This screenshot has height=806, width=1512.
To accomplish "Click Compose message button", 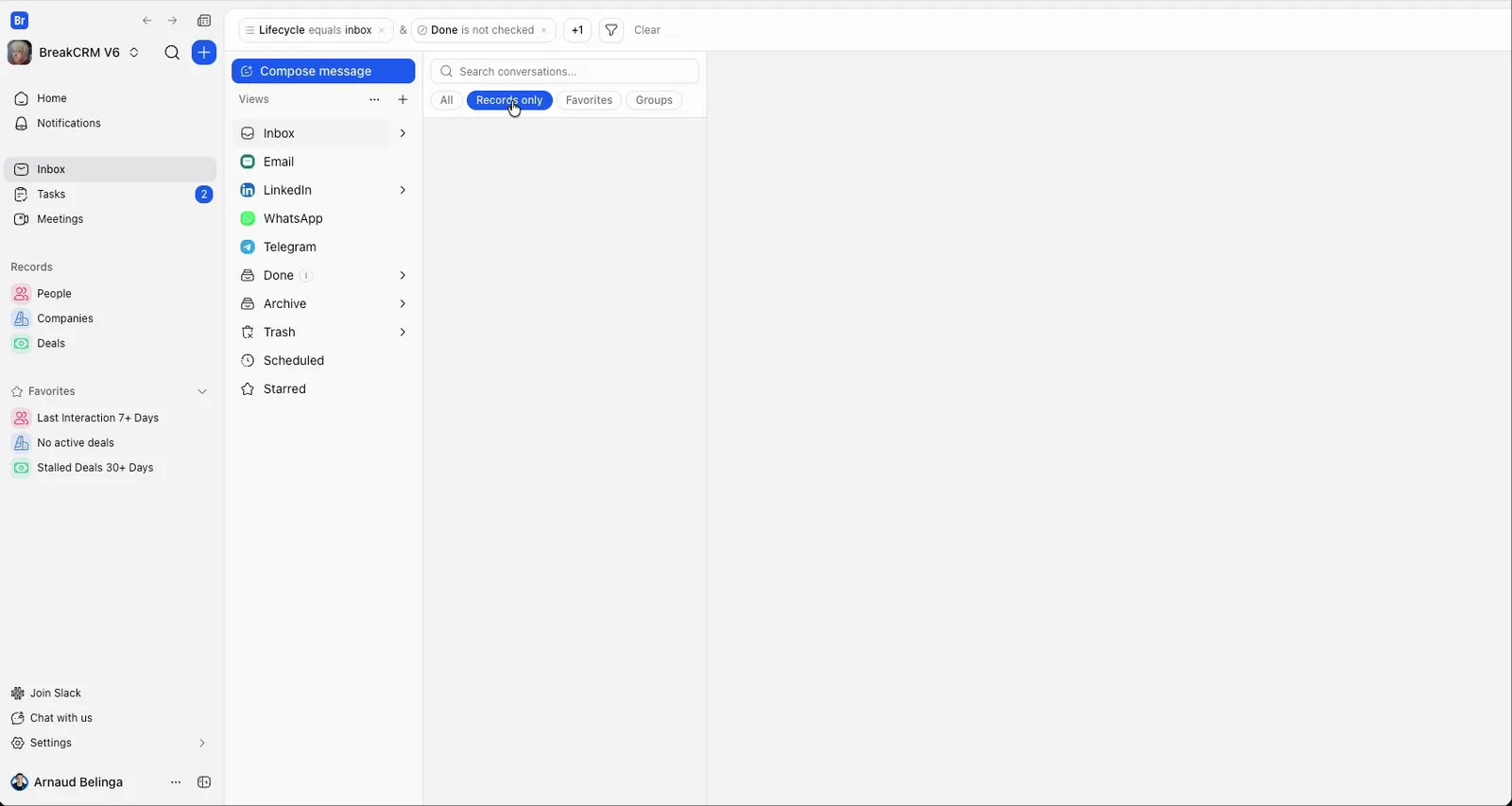I will pyautogui.click(x=323, y=71).
